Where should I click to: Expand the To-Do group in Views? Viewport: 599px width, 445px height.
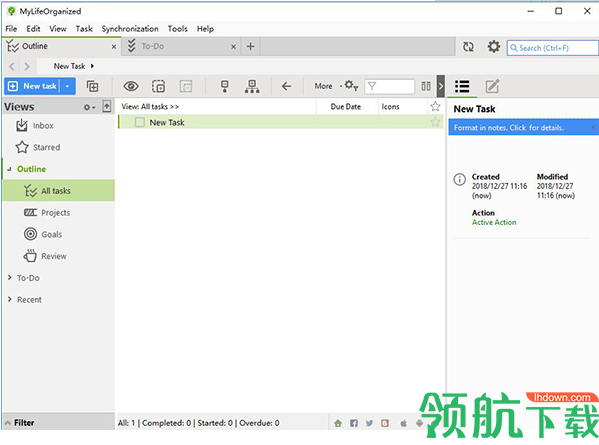[10, 278]
